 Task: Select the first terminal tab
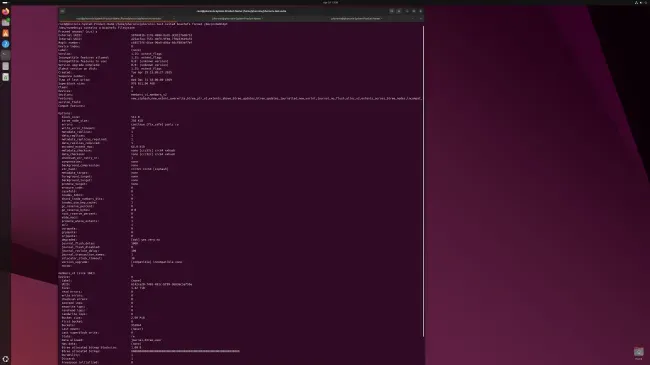118,19
